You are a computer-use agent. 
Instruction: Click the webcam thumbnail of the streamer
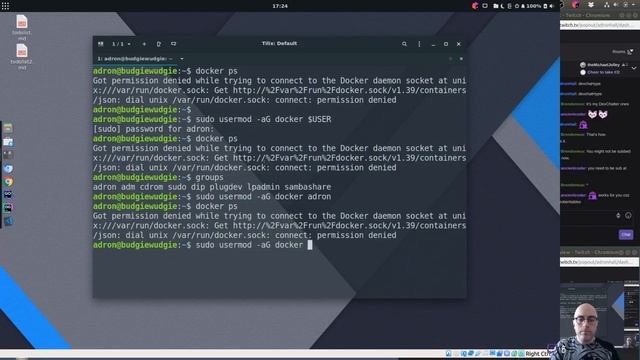(586, 331)
